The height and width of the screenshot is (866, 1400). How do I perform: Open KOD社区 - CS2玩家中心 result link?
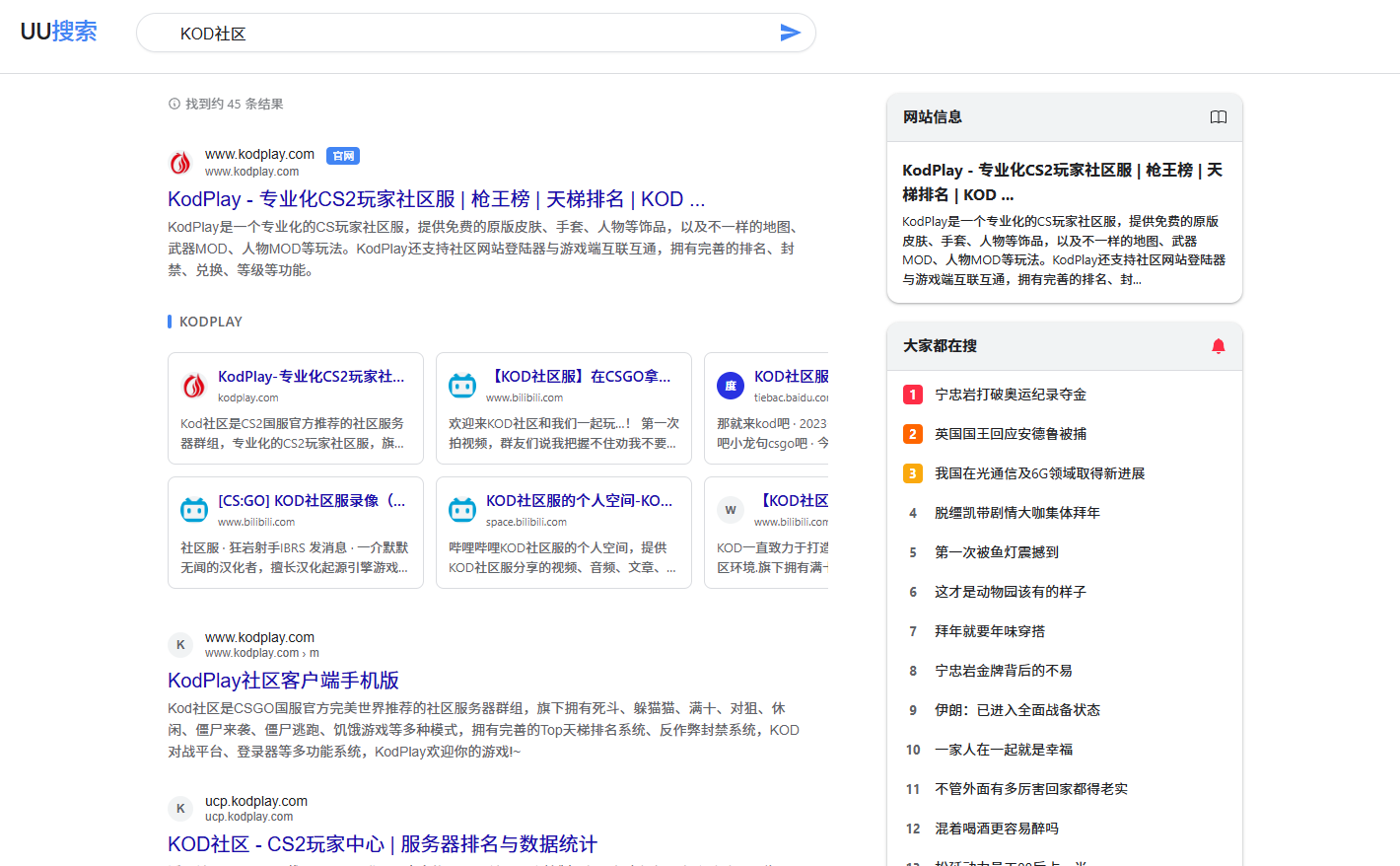click(383, 844)
